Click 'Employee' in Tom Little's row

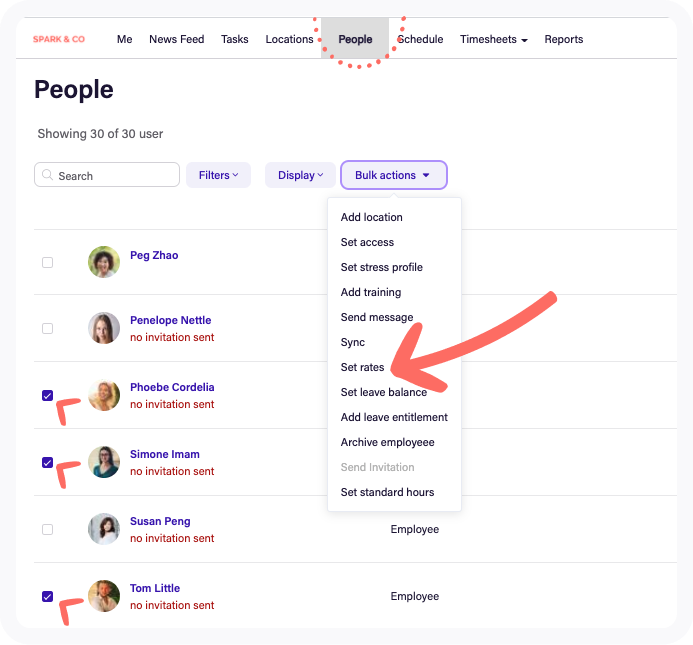(415, 596)
